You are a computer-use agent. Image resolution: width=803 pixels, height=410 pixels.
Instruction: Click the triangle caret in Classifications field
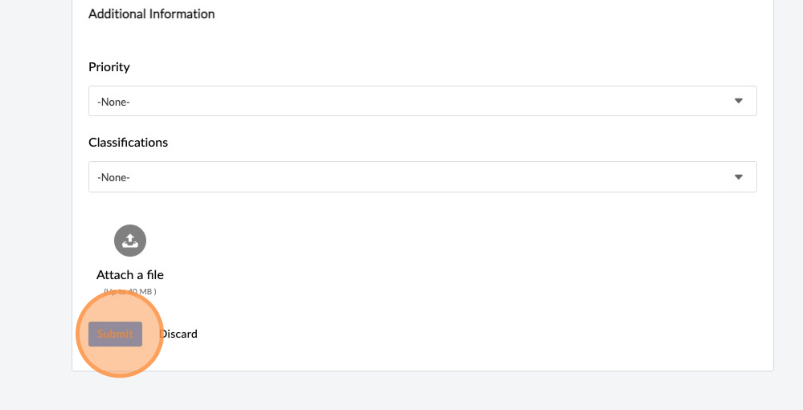point(739,177)
